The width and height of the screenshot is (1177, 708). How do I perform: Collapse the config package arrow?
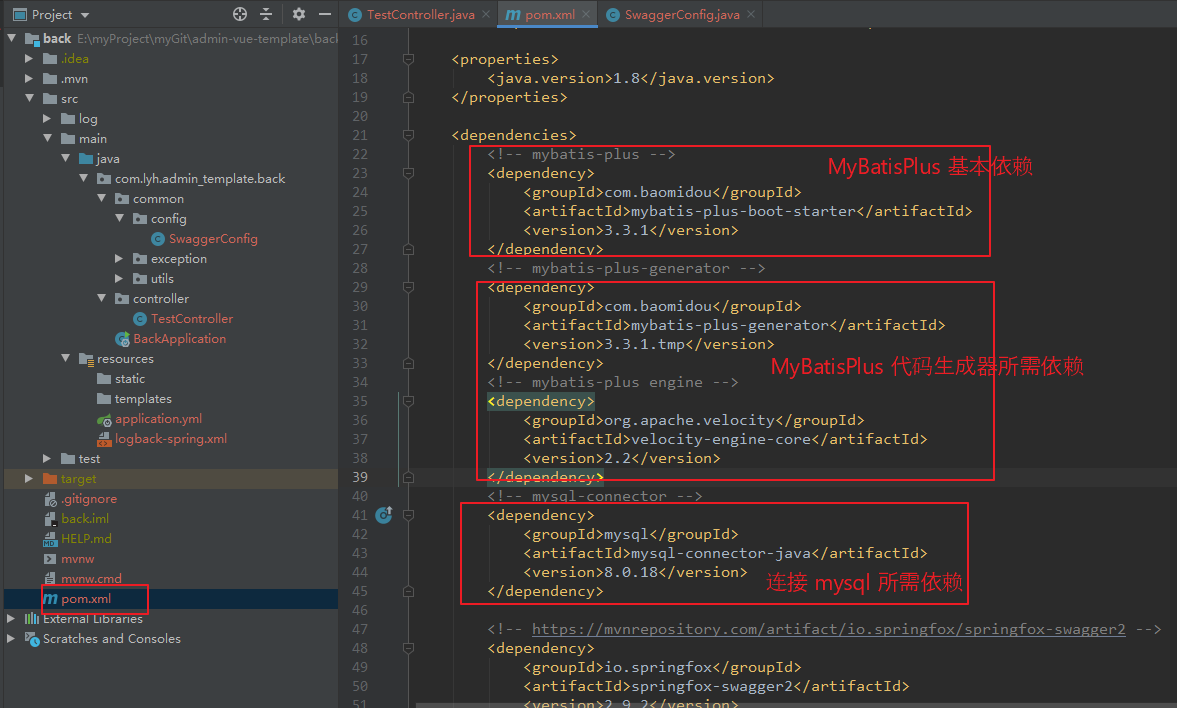[119, 218]
